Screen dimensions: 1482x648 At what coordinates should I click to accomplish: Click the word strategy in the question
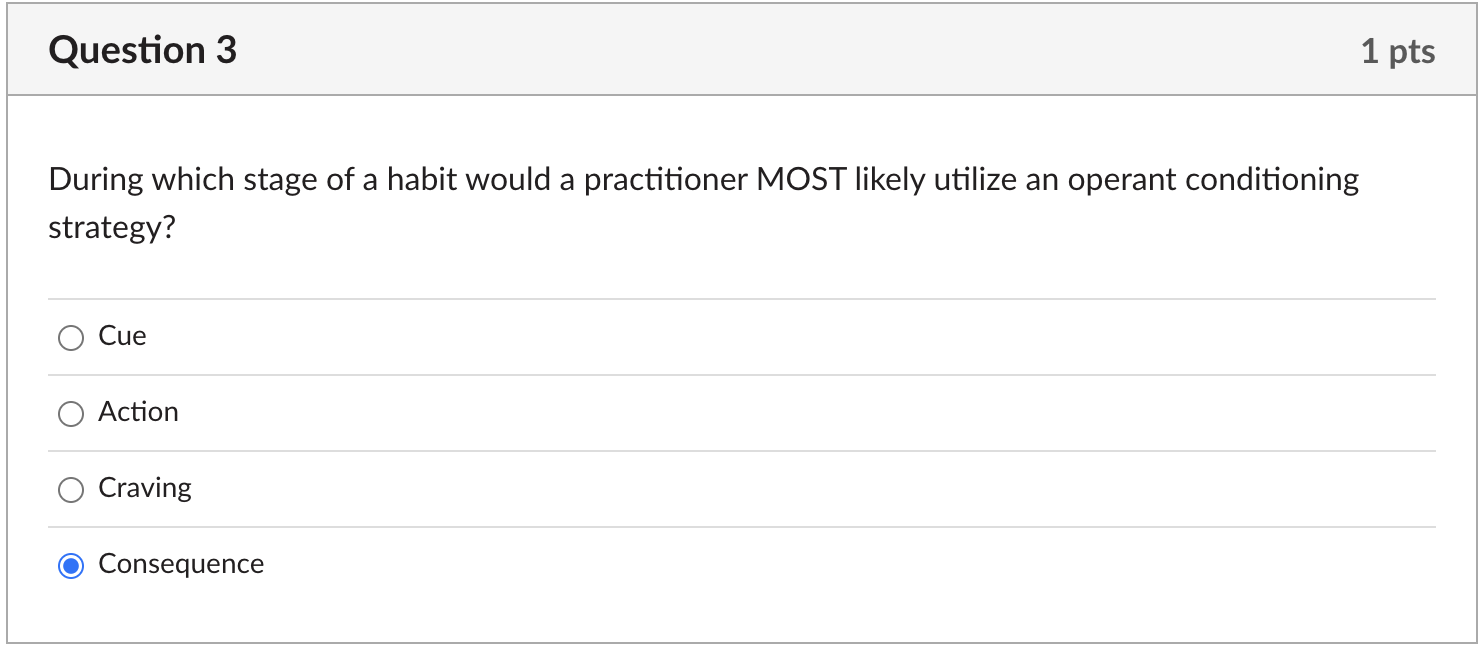111,227
